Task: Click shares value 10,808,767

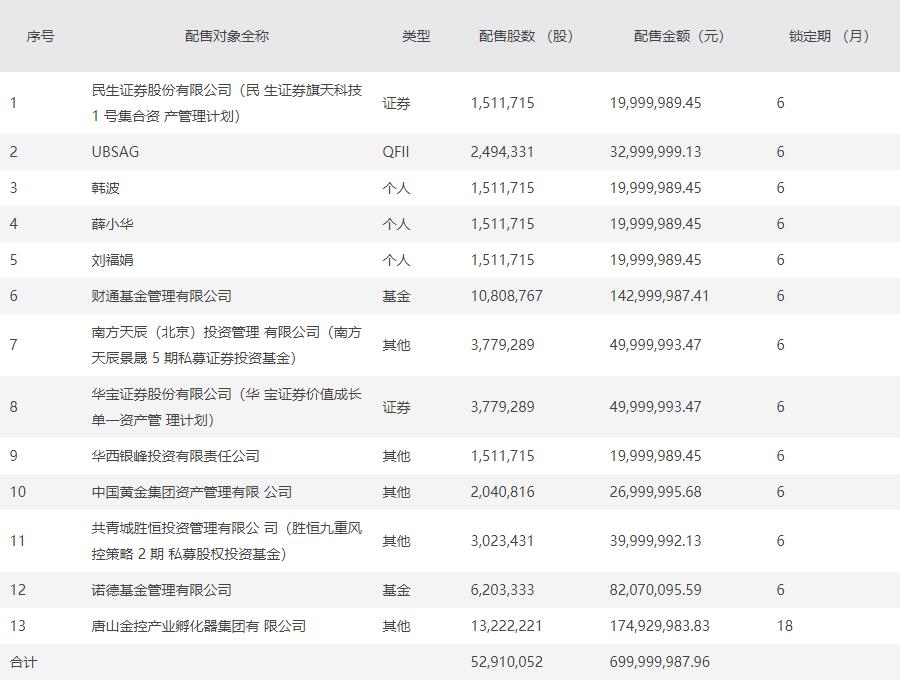Action: pyautogui.click(x=506, y=296)
